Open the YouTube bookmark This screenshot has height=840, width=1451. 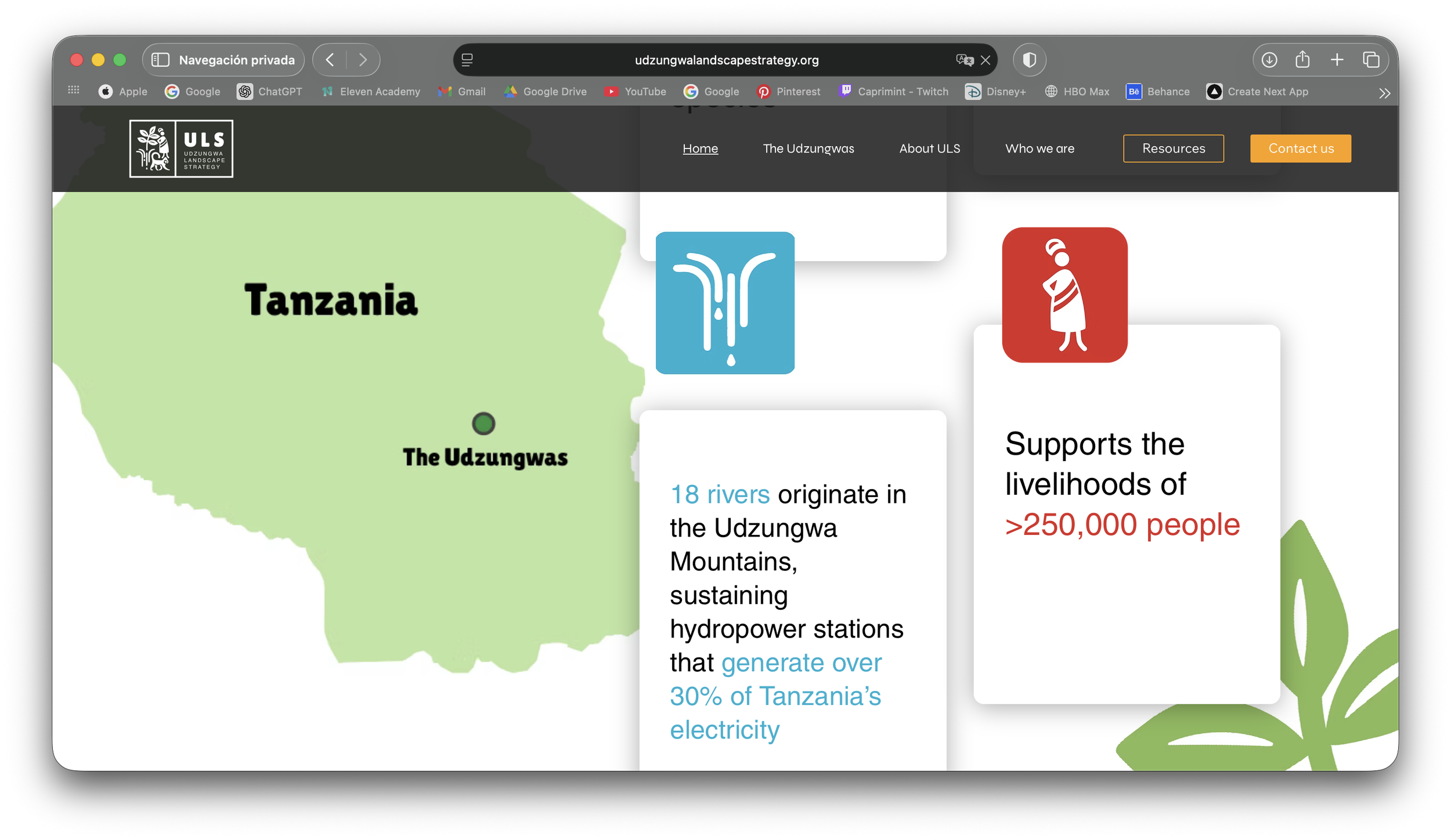tap(635, 92)
